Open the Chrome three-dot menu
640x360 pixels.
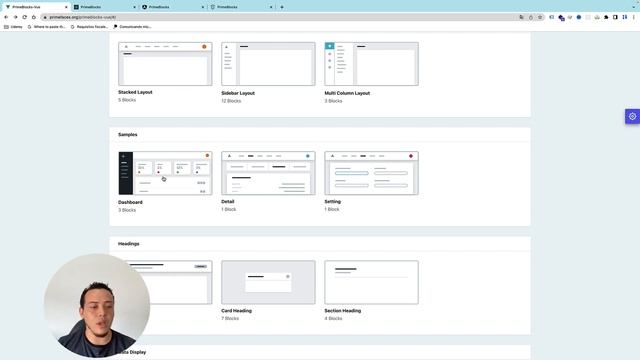(634, 17)
